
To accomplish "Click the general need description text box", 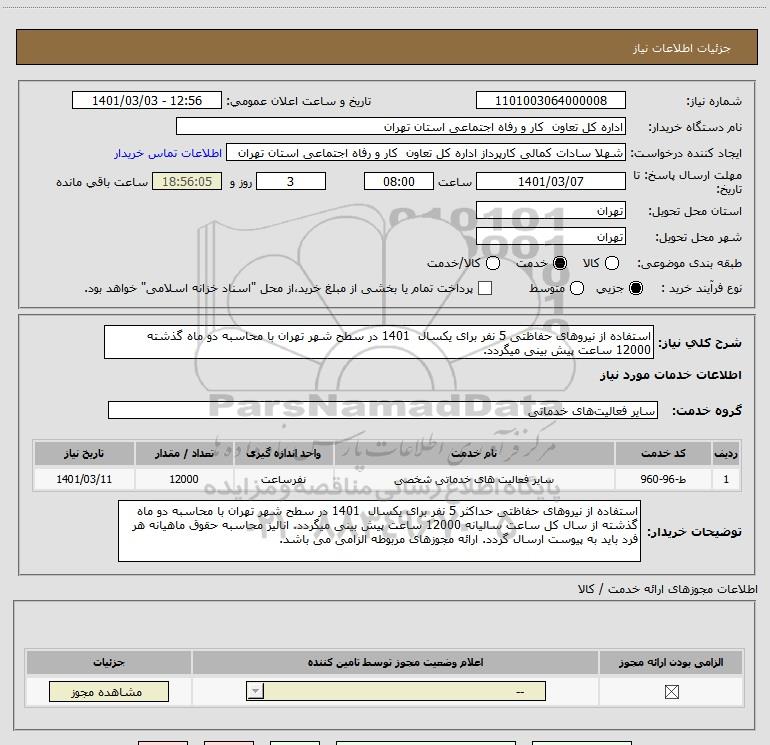I will pyautogui.click(x=379, y=342).
